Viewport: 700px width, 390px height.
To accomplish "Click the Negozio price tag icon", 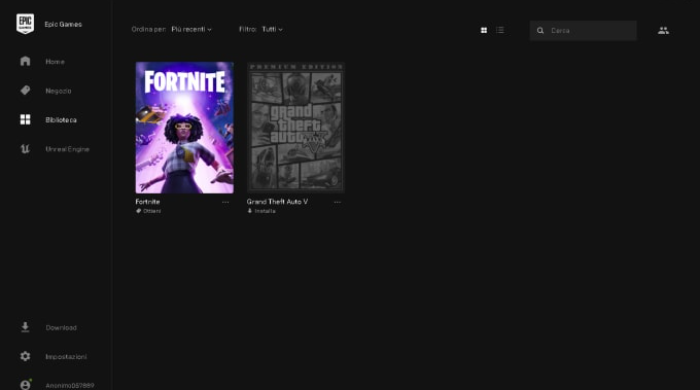I will (x=25, y=90).
